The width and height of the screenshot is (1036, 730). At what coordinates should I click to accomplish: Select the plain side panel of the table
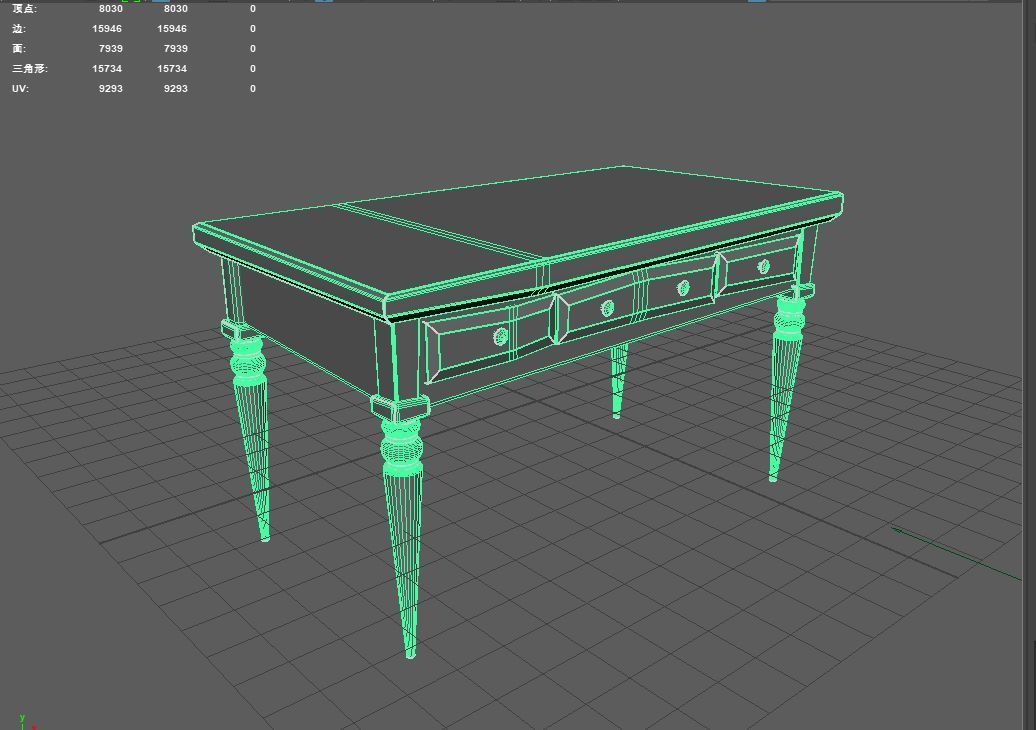[x=307, y=325]
